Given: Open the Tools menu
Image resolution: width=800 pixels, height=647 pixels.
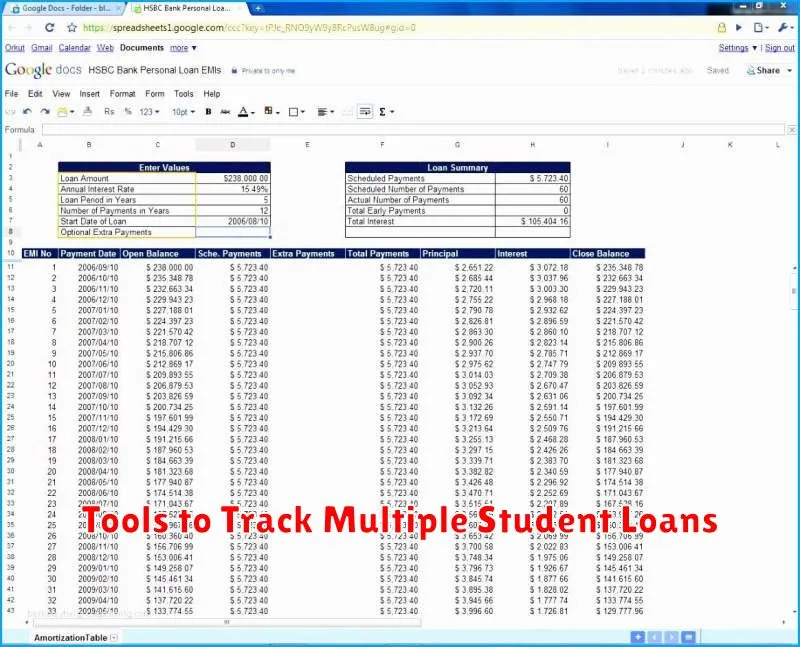Looking at the screenshot, I should coord(183,94).
